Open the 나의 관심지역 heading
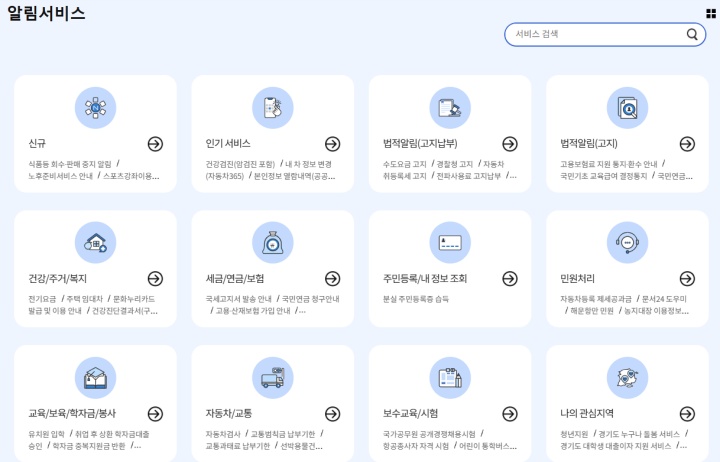720x462 pixels. (587, 413)
